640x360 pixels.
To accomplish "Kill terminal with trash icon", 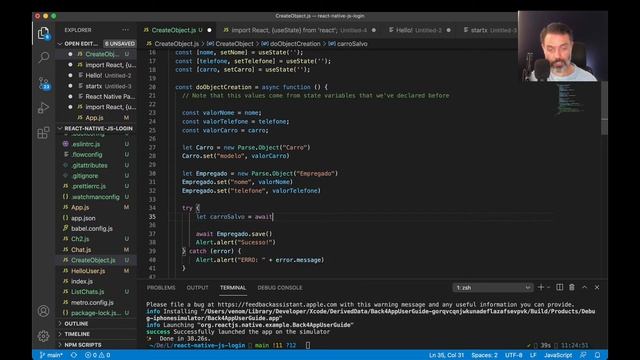I will click(x=572, y=287).
